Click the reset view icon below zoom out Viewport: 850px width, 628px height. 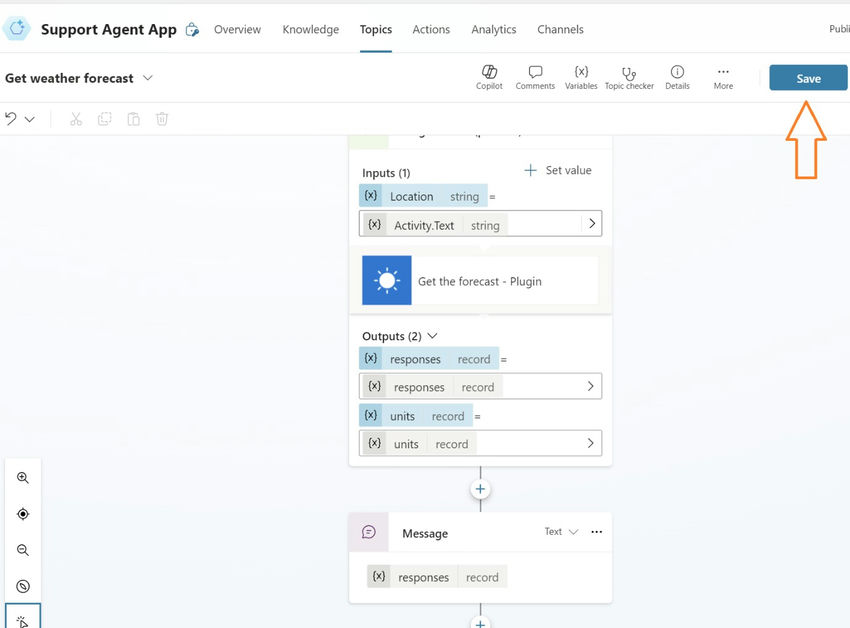(23, 586)
